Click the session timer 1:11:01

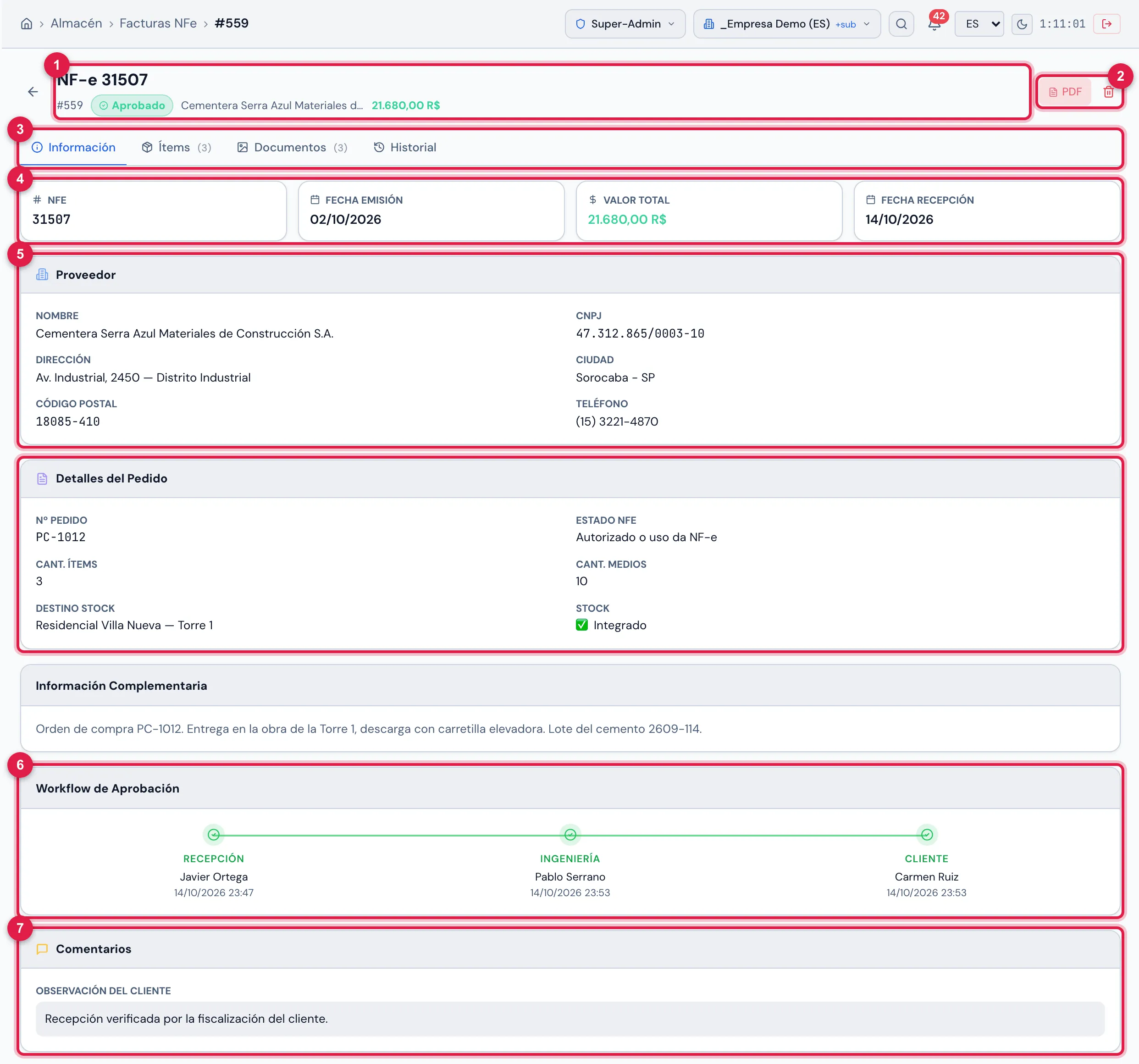[x=1062, y=23]
